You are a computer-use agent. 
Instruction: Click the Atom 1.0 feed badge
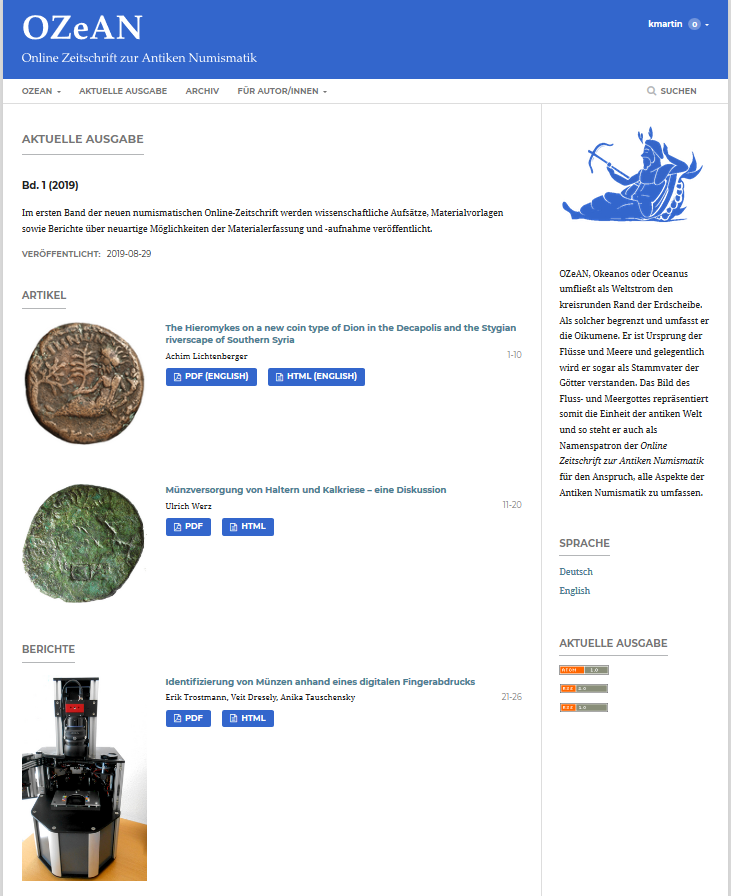584,670
